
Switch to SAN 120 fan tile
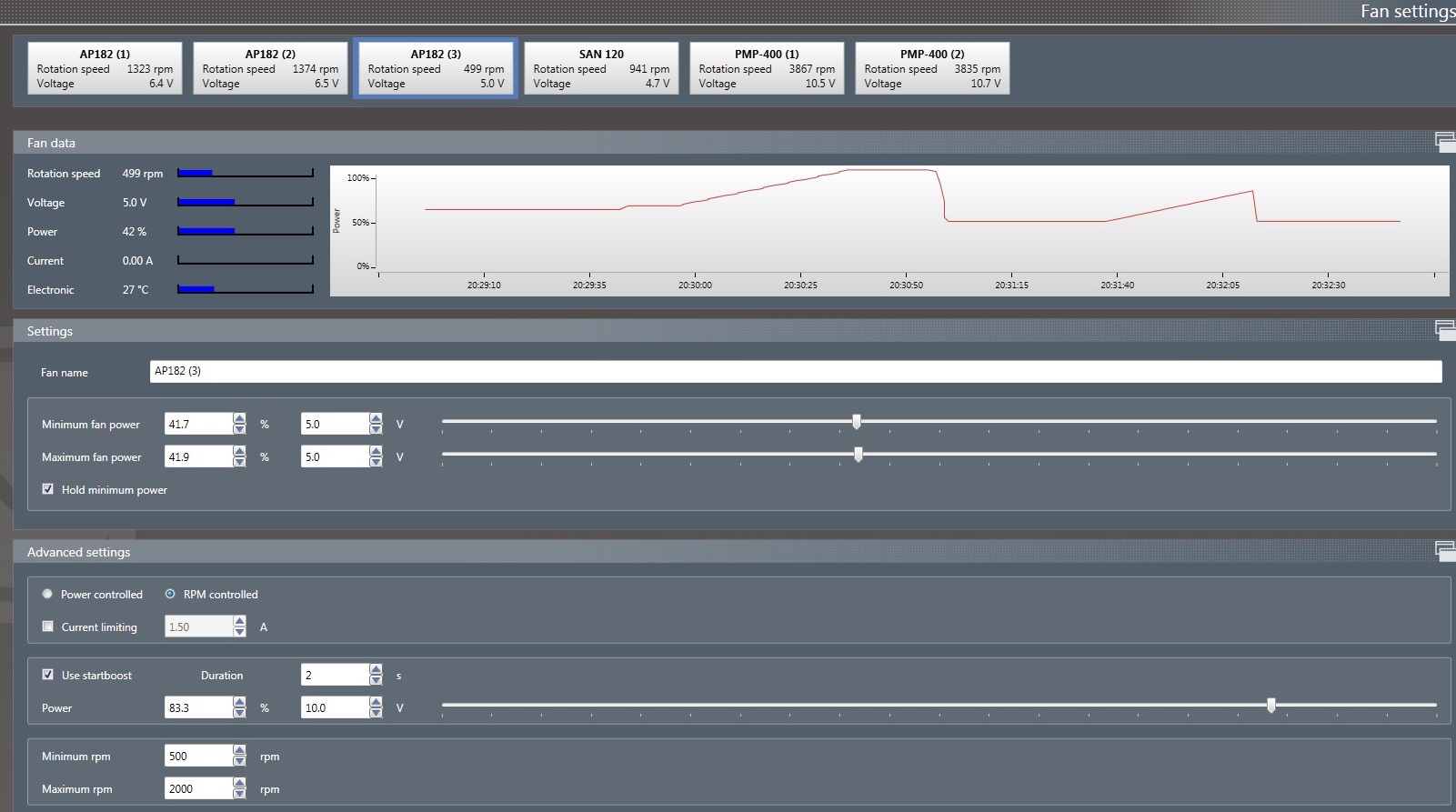(601, 68)
